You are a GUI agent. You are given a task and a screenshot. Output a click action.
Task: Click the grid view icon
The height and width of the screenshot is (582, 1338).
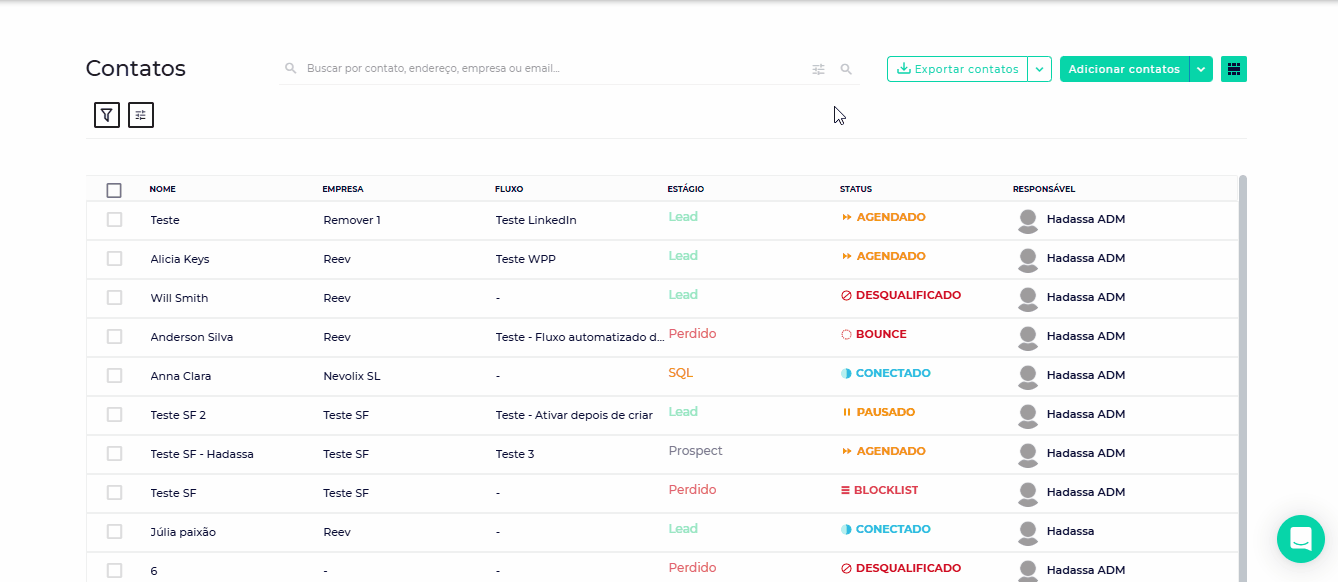1234,69
